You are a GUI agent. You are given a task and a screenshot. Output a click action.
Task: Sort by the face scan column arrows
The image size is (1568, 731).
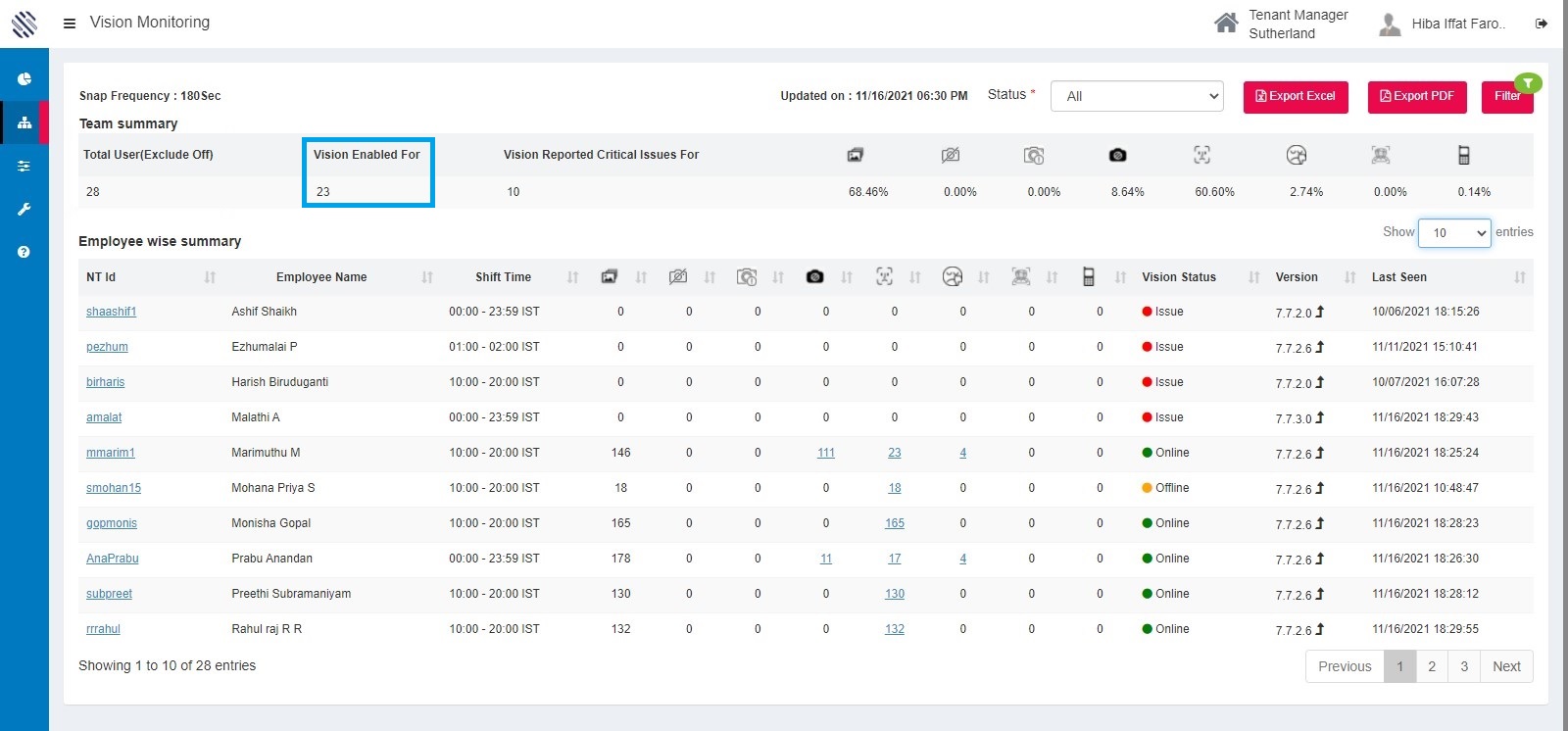click(914, 278)
